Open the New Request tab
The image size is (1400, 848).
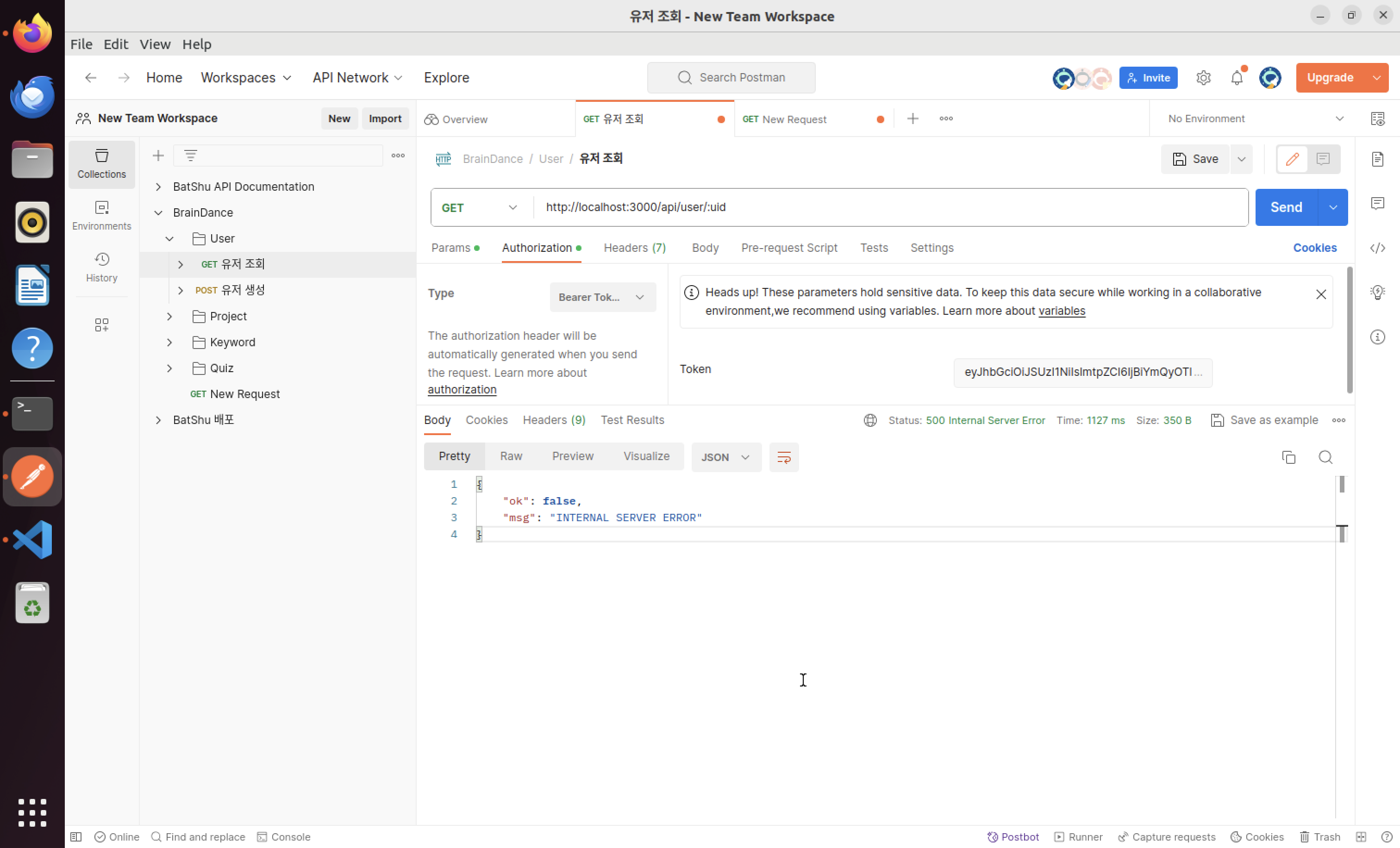(813, 118)
